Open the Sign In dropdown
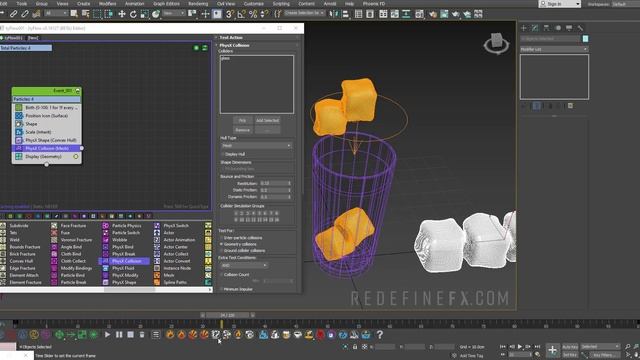The image size is (640, 360). pos(560,4)
